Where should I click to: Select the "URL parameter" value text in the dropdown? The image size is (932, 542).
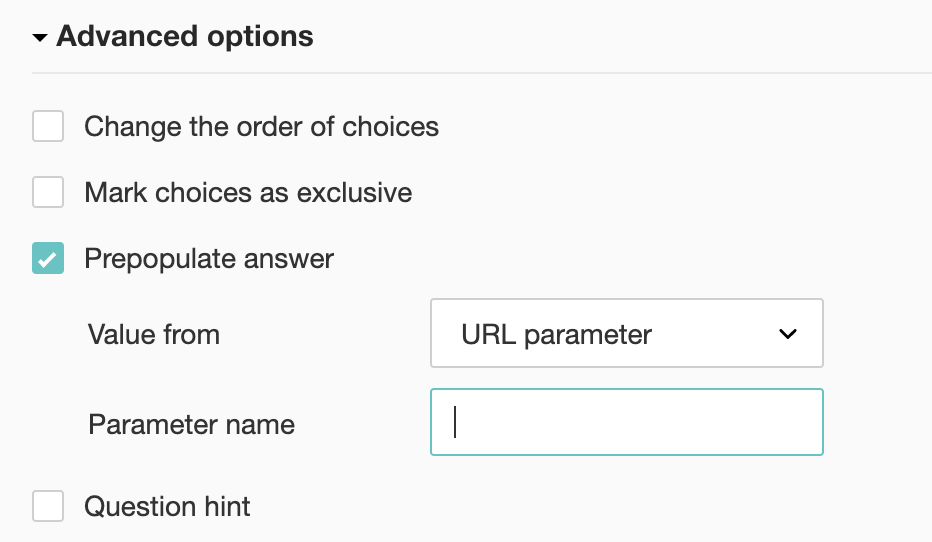[556, 334]
